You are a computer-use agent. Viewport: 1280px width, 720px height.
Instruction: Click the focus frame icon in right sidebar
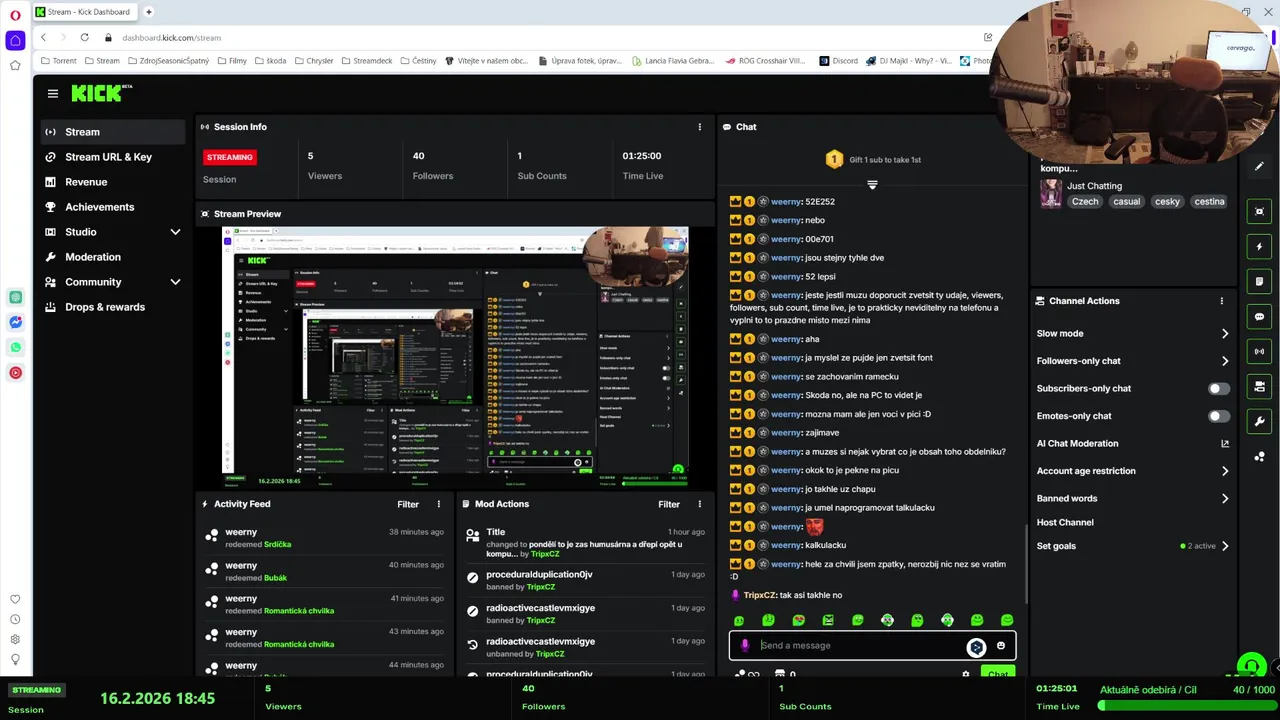1259,211
